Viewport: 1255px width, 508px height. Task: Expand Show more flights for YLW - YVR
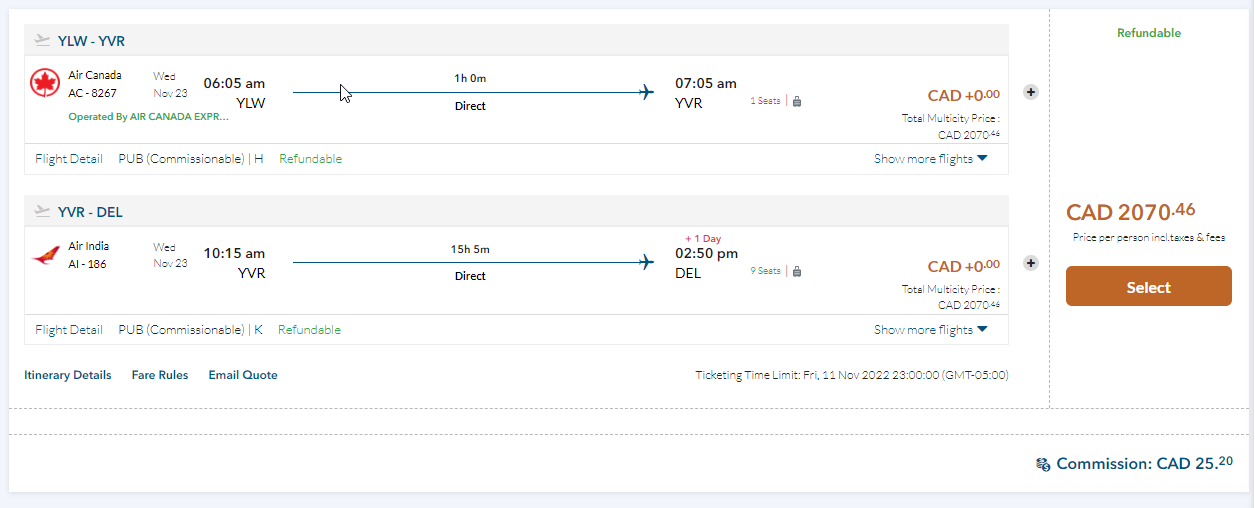pos(930,159)
